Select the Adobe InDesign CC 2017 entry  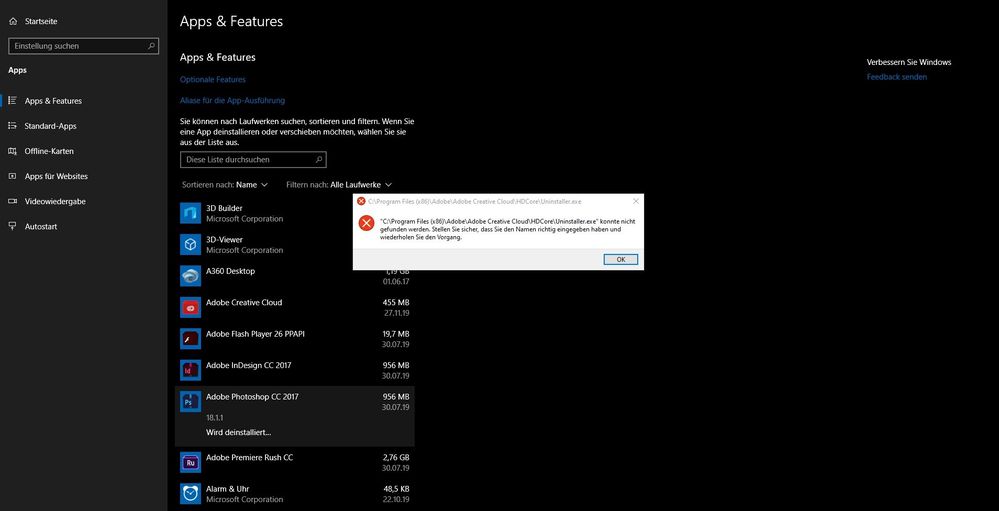[x=294, y=370]
